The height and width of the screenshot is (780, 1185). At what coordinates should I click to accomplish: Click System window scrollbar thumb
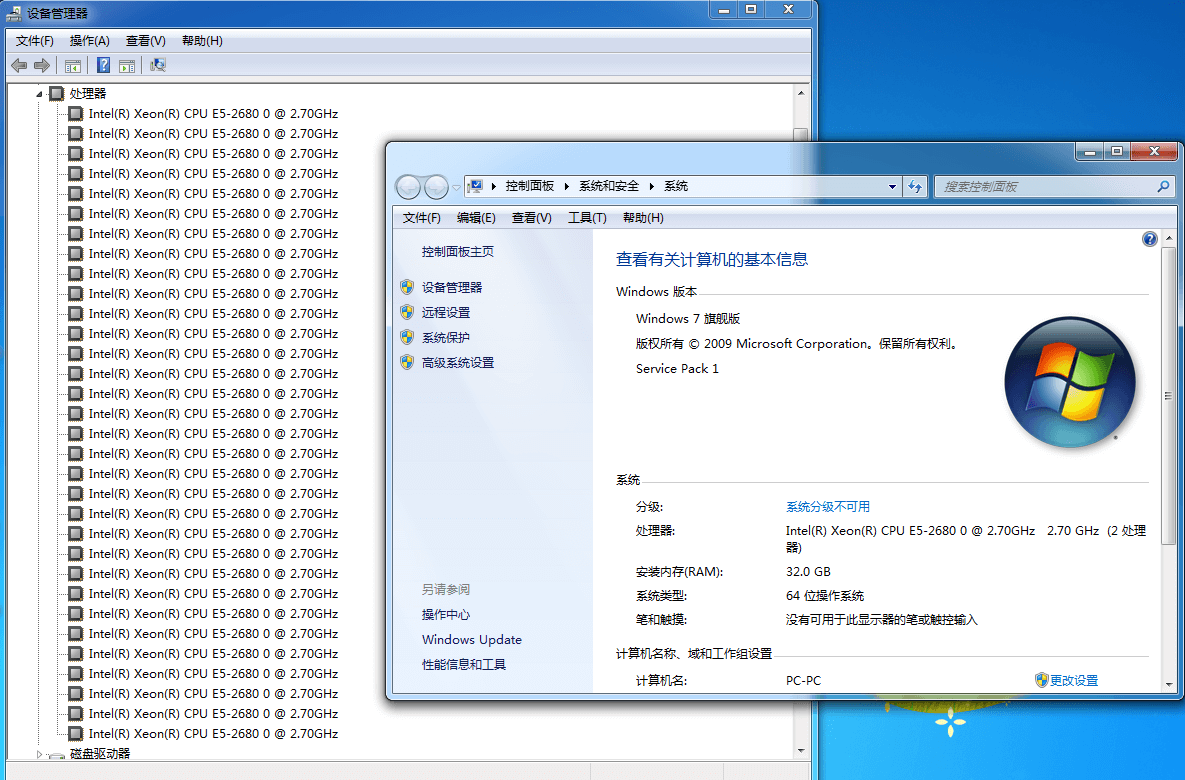[x=1168, y=395]
